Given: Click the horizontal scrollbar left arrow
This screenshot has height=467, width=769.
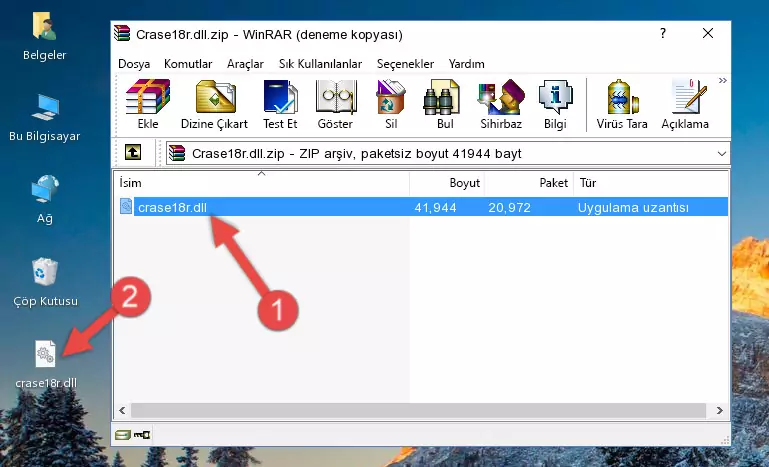Looking at the screenshot, I should [122, 410].
